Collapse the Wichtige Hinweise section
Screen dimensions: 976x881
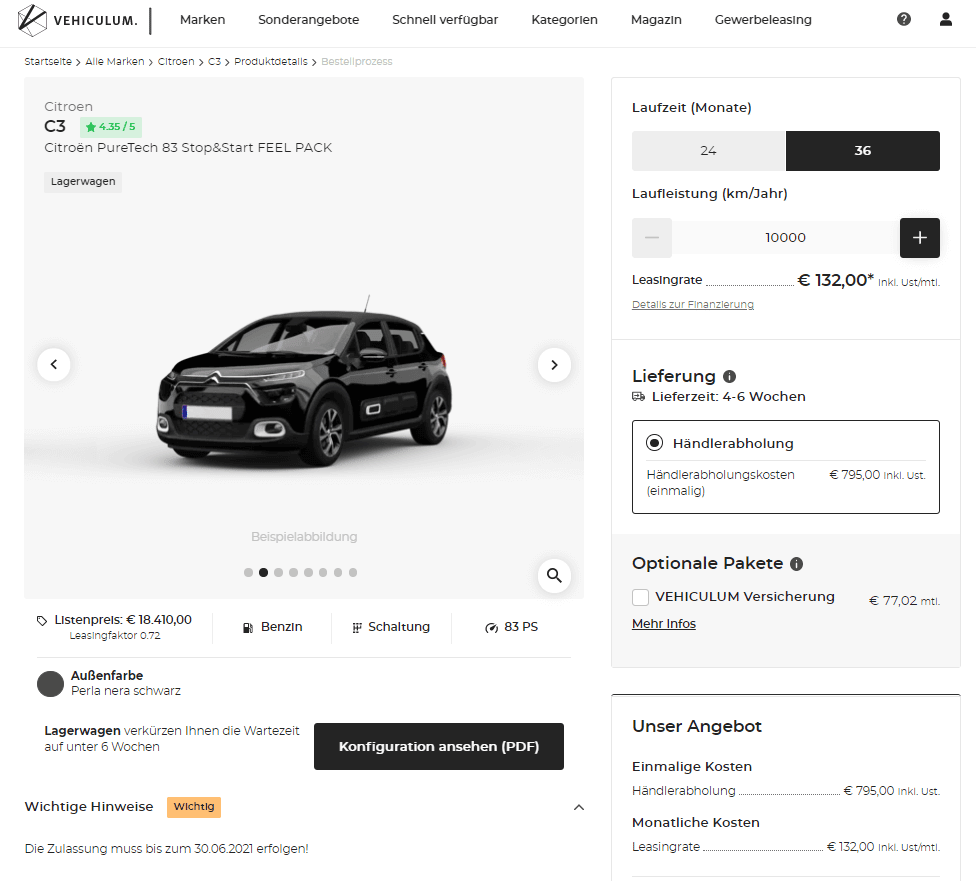click(x=578, y=807)
